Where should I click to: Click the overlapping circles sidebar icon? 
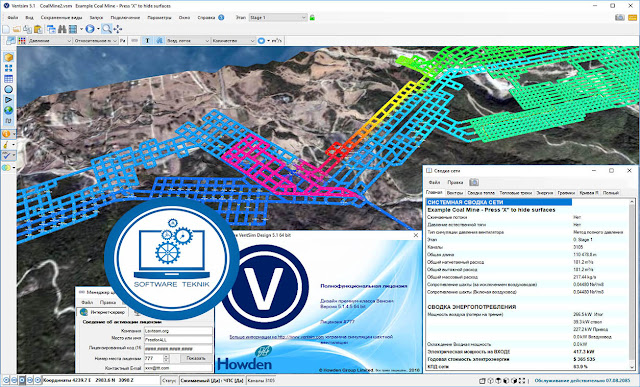pos(7,168)
